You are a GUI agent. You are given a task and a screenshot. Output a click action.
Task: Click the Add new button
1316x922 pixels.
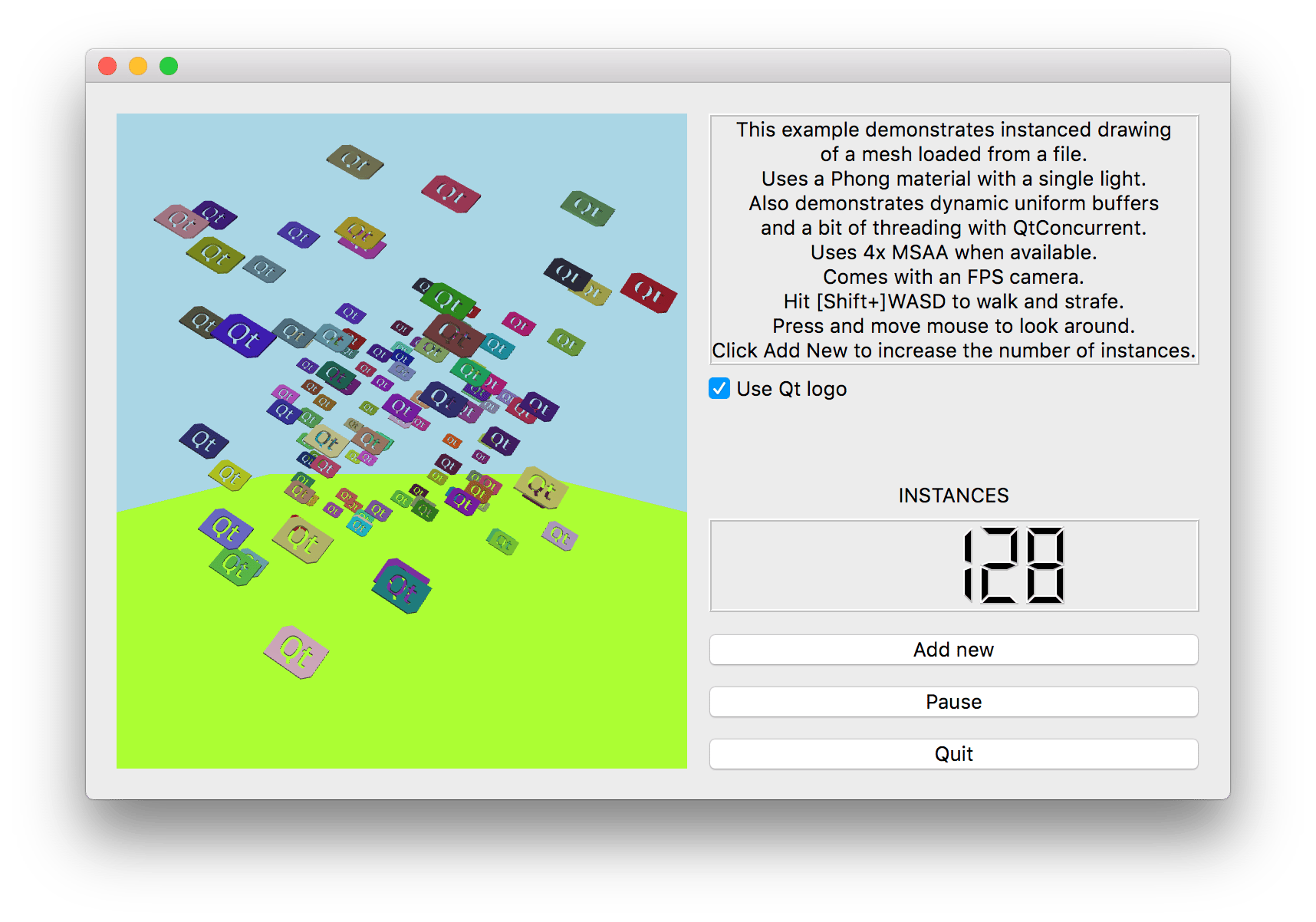953,650
